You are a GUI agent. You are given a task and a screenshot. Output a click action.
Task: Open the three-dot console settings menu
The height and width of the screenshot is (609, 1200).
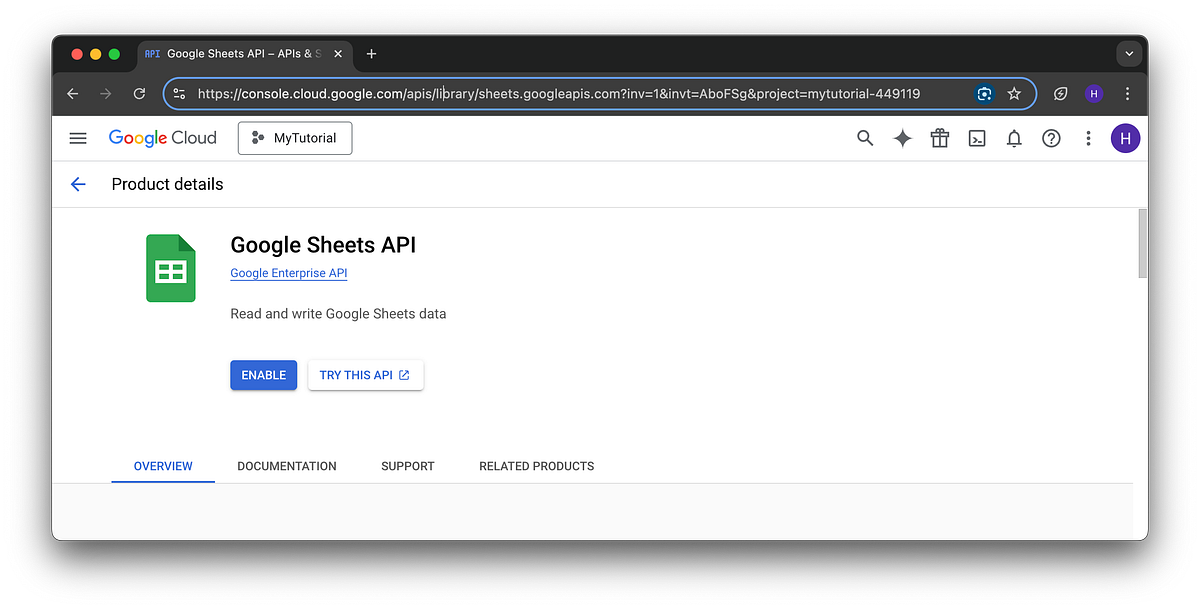click(1088, 139)
